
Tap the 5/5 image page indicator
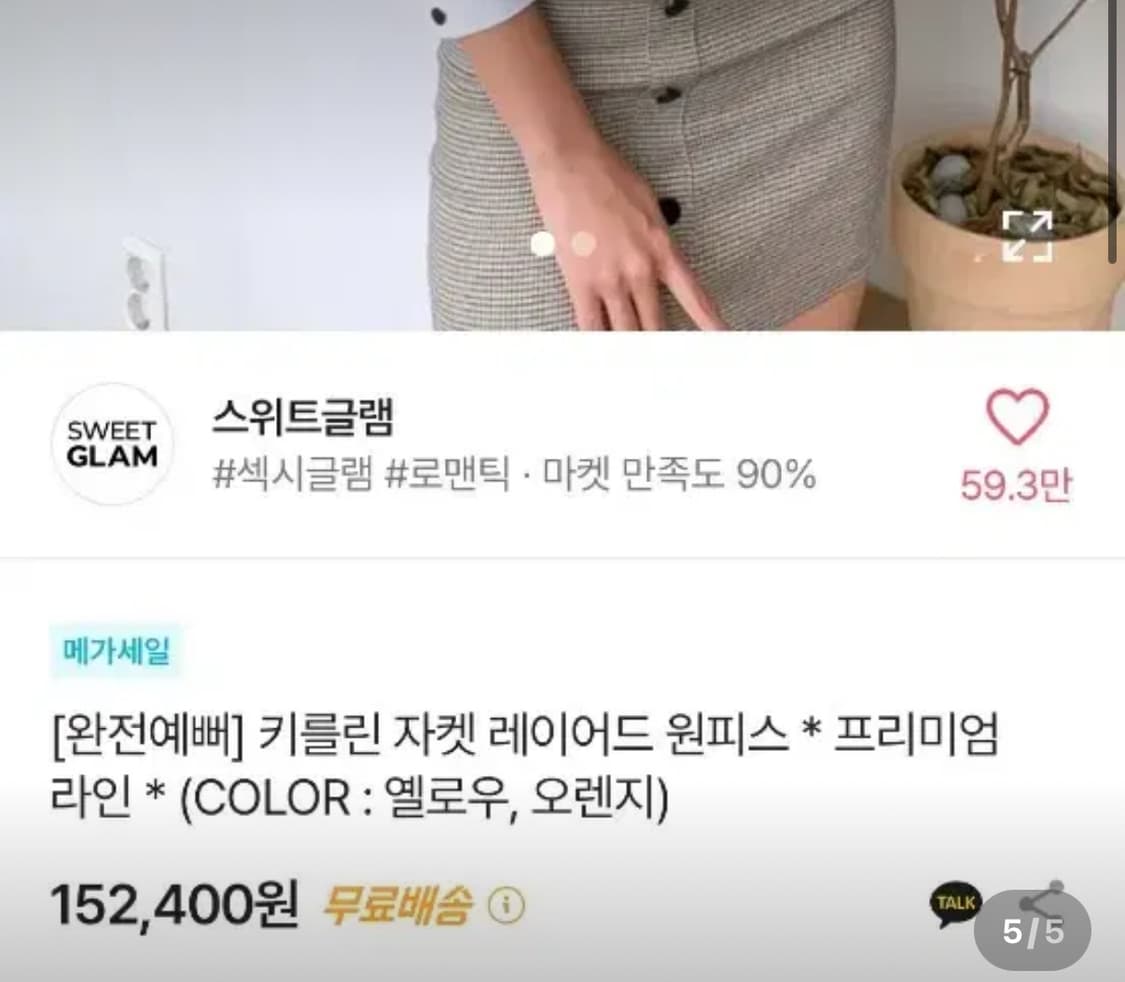point(1033,932)
